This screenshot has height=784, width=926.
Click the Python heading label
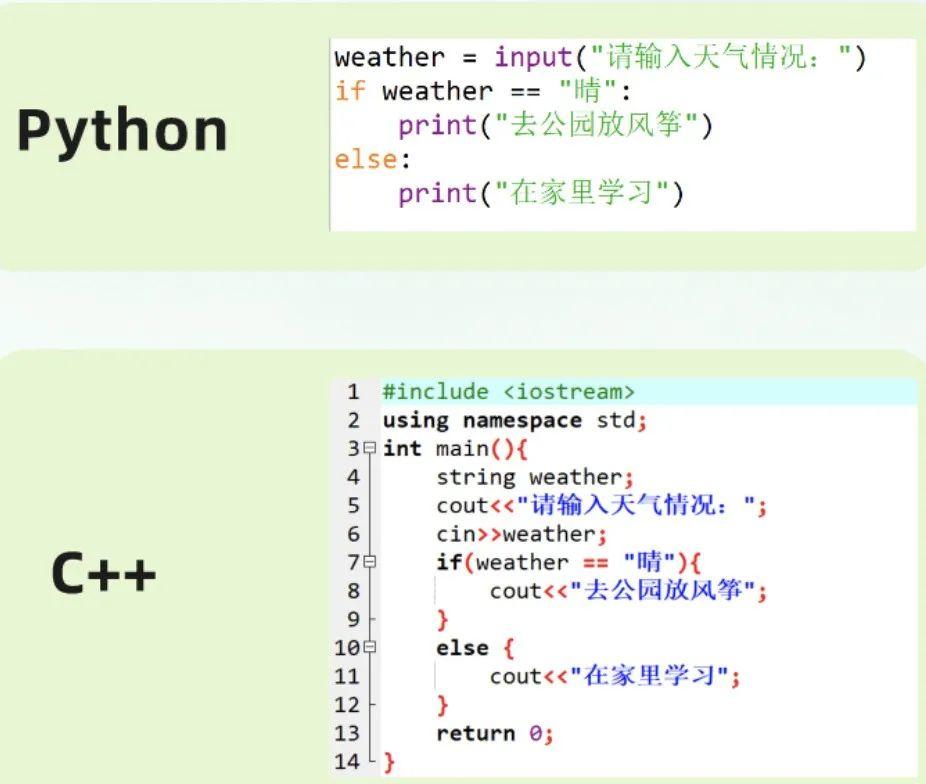(122, 132)
